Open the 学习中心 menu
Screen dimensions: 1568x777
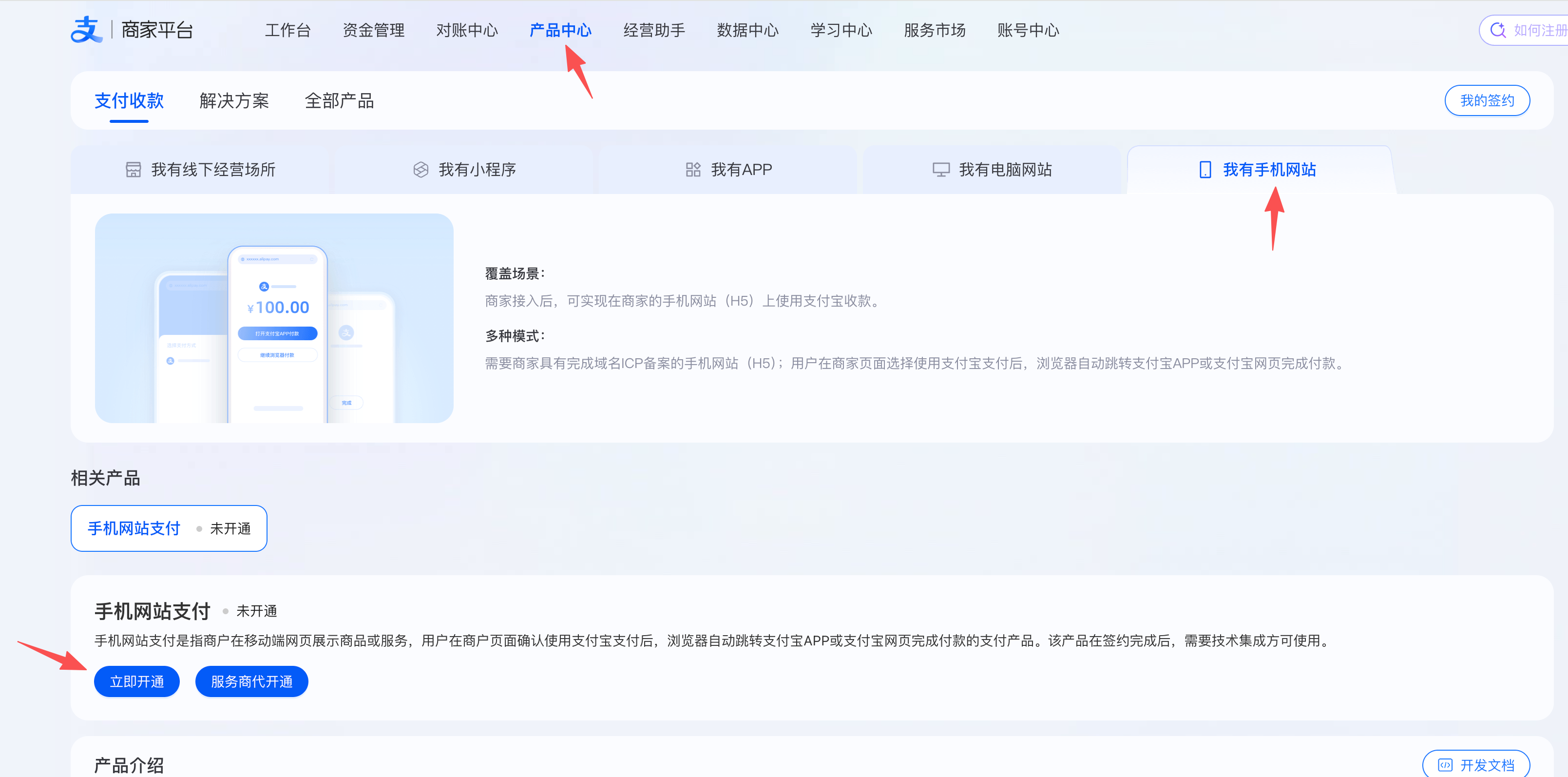point(841,30)
